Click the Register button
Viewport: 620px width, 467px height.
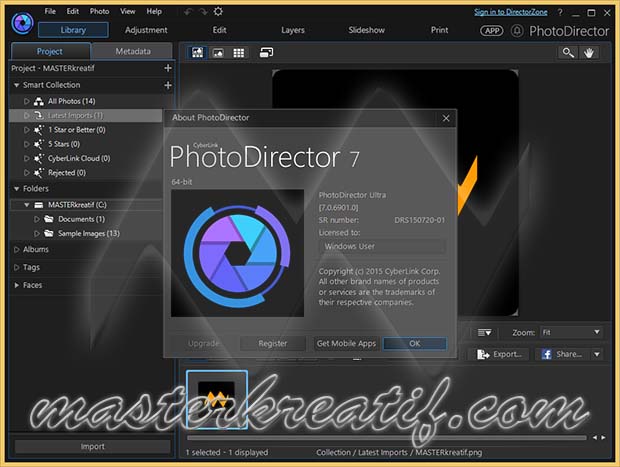click(273, 344)
